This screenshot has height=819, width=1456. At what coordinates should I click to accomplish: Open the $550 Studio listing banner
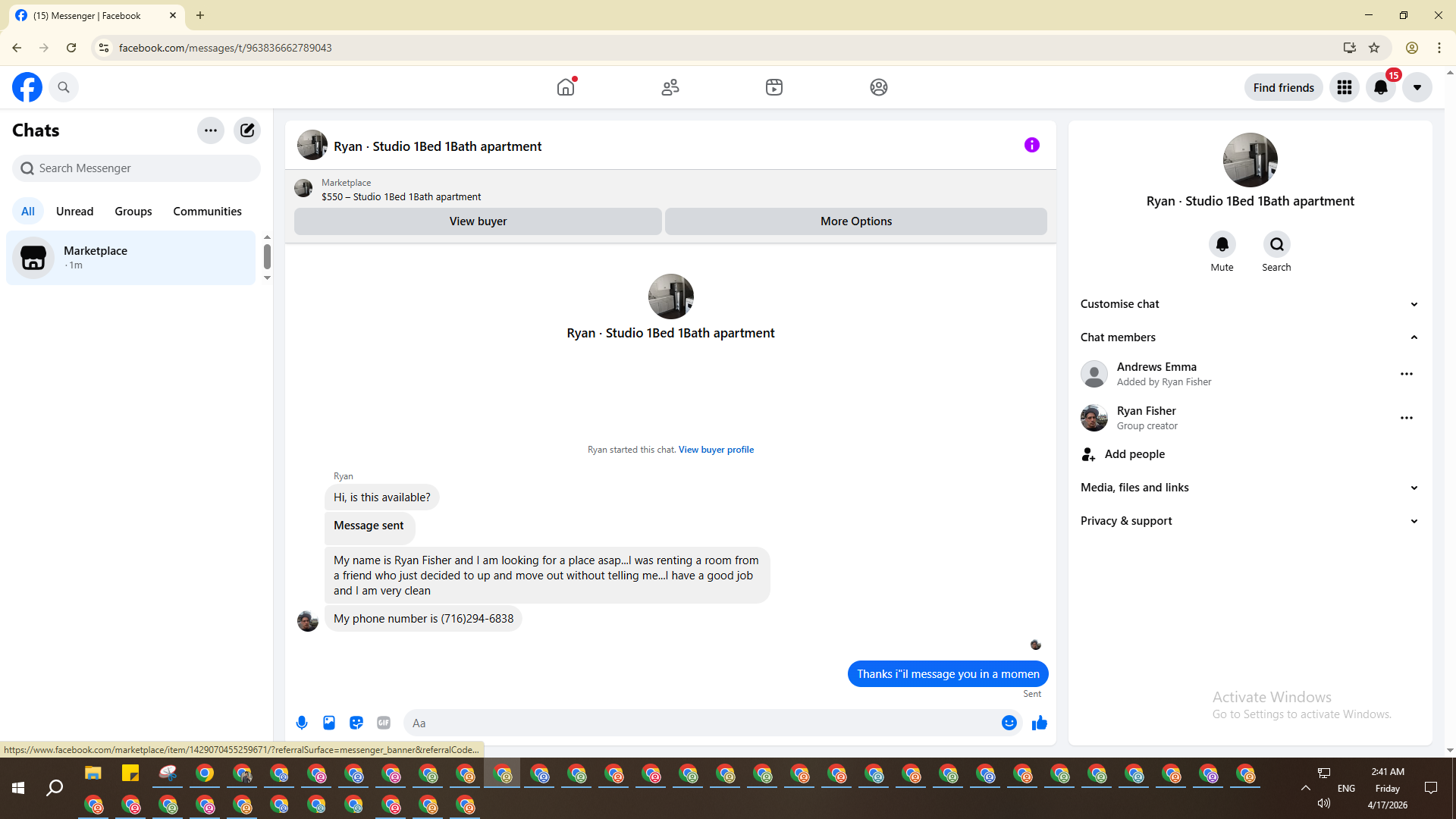point(670,190)
